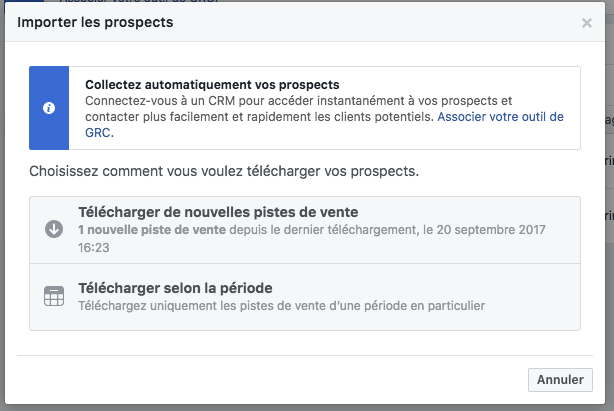The image size is (614, 411).
Task: Click the blue info banner side panel
Action: (x=49, y=108)
